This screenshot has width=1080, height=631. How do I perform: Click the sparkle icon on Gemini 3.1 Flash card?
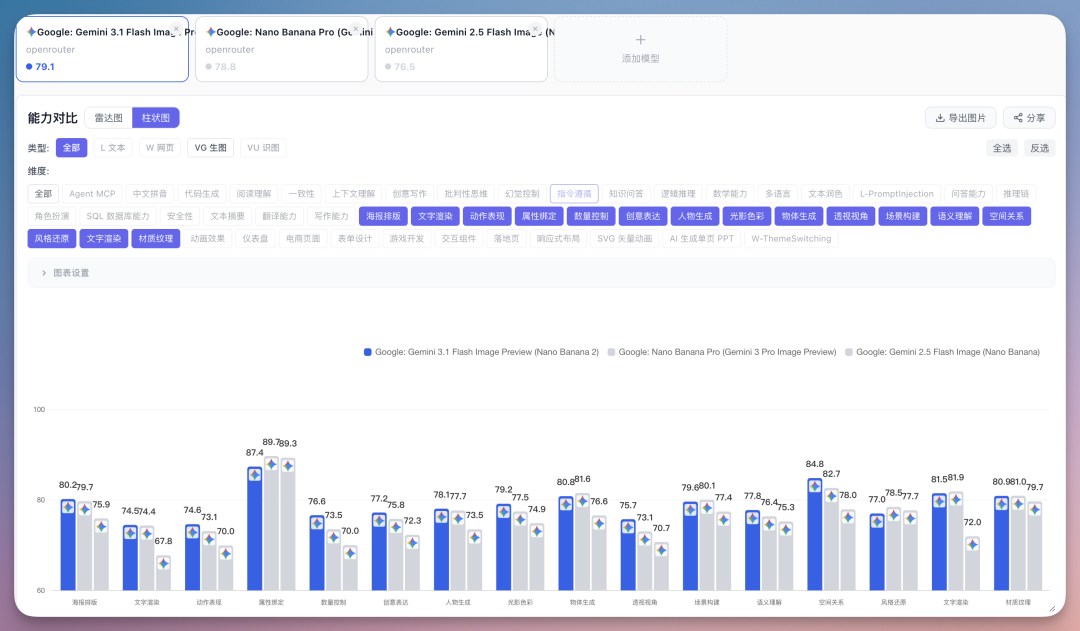click(x=32, y=32)
